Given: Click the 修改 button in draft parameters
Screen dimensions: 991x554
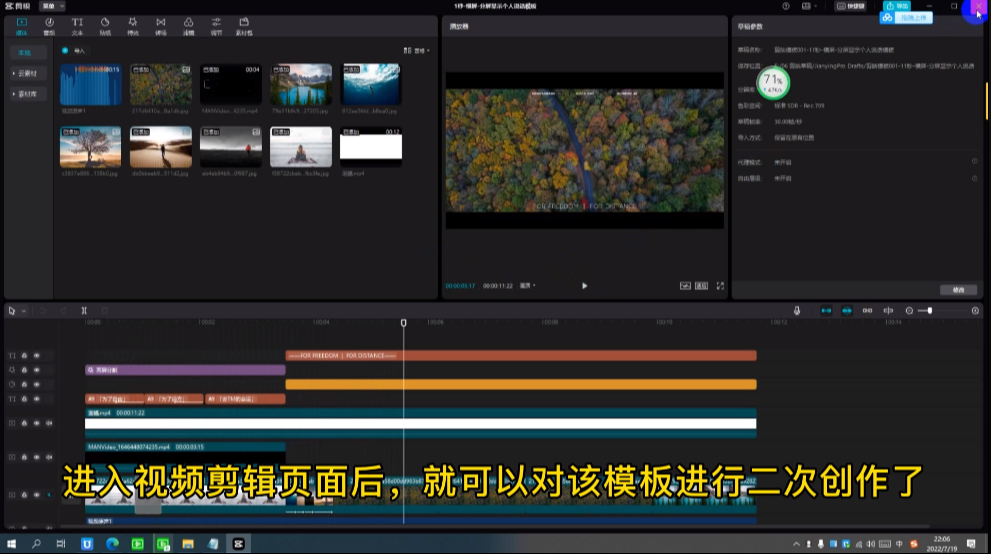Looking at the screenshot, I should [x=958, y=289].
